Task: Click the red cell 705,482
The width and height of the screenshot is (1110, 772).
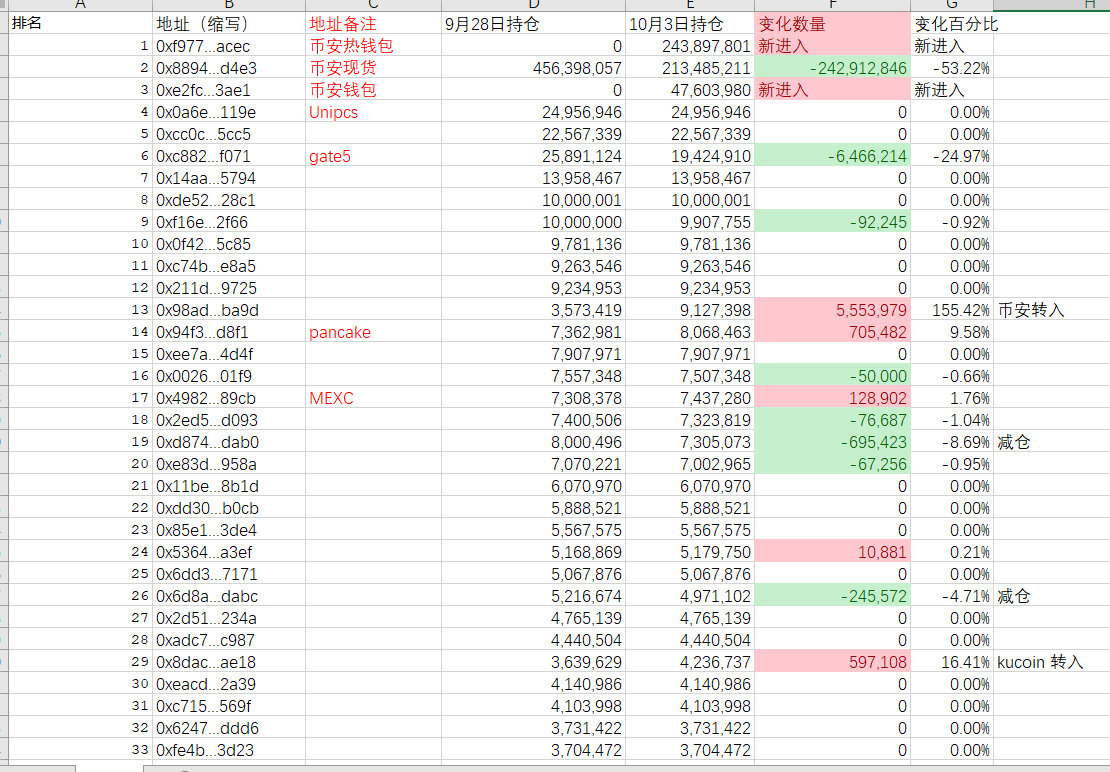Action: click(x=832, y=332)
